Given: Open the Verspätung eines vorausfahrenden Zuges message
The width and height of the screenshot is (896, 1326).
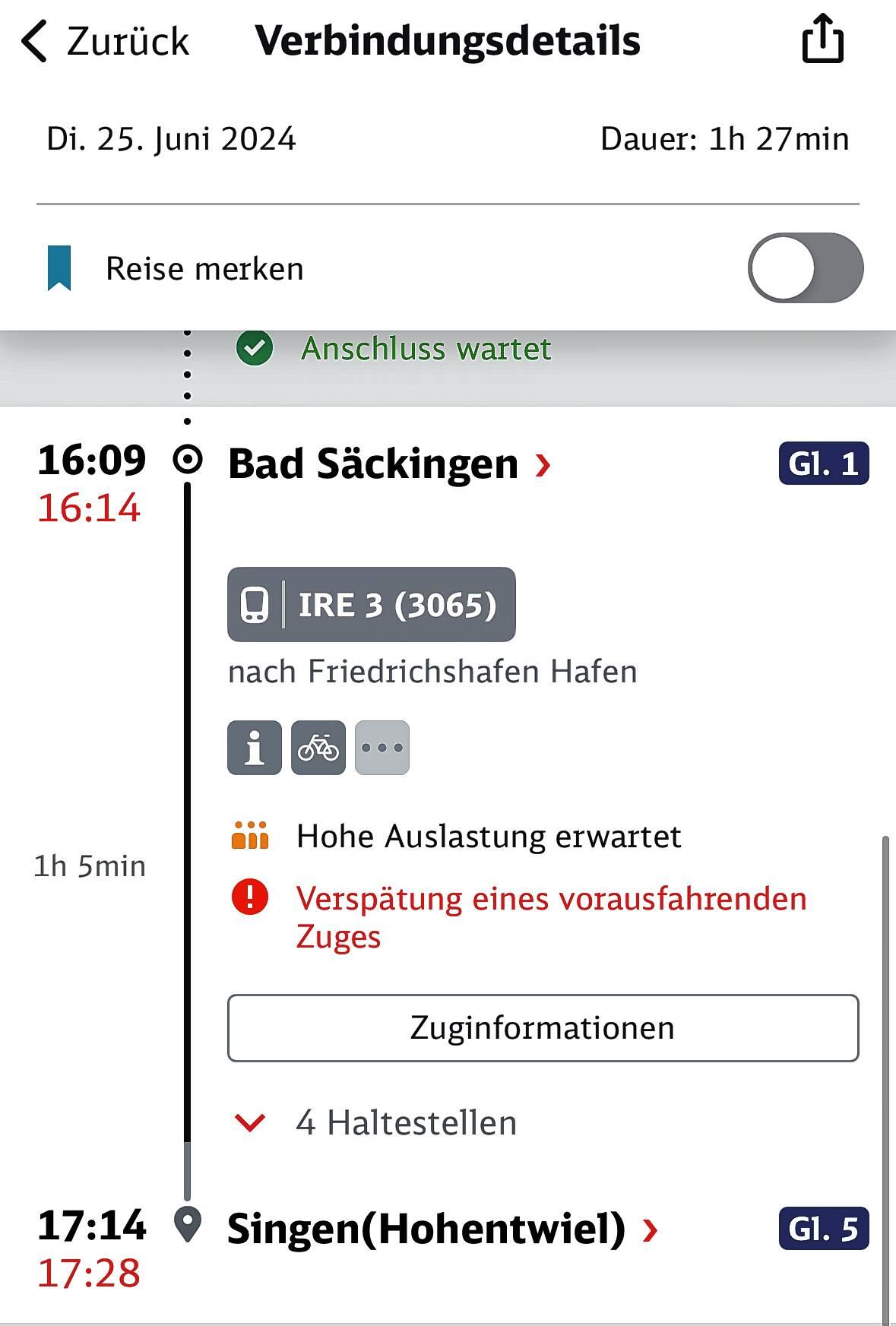Looking at the screenshot, I should pyautogui.click(x=551, y=917).
